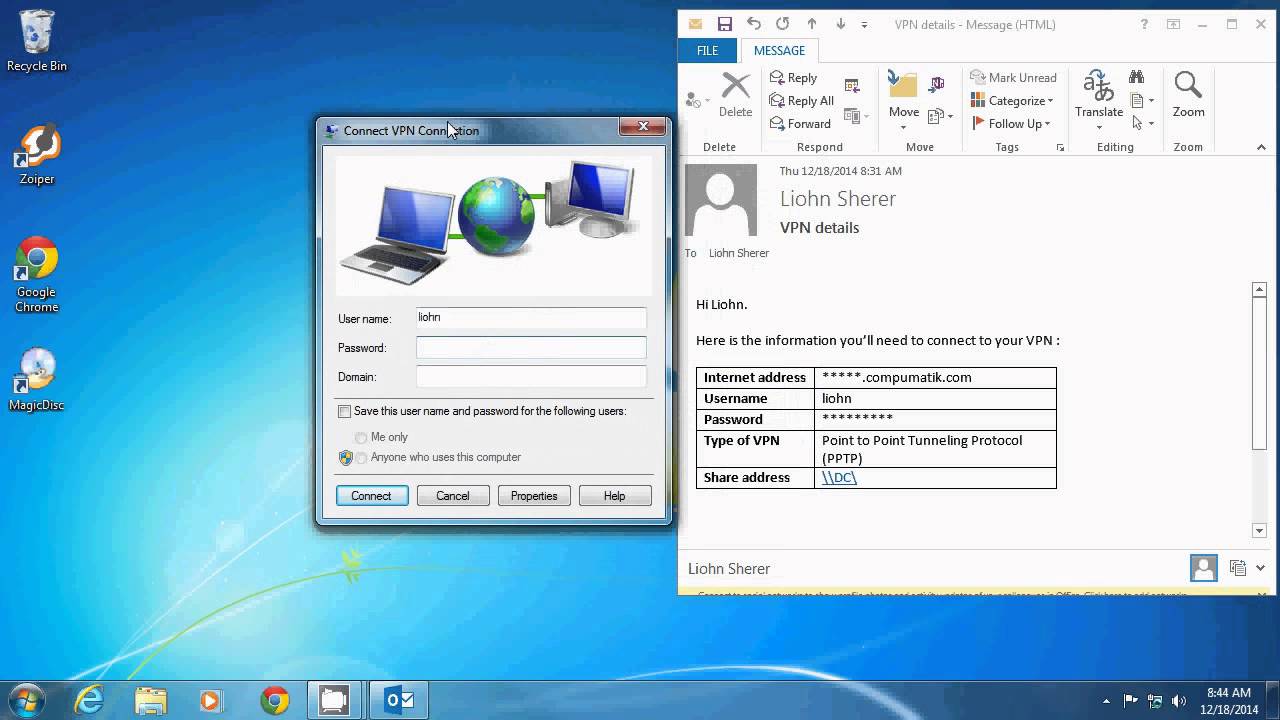Open the Windows Start menu

tap(25, 699)
